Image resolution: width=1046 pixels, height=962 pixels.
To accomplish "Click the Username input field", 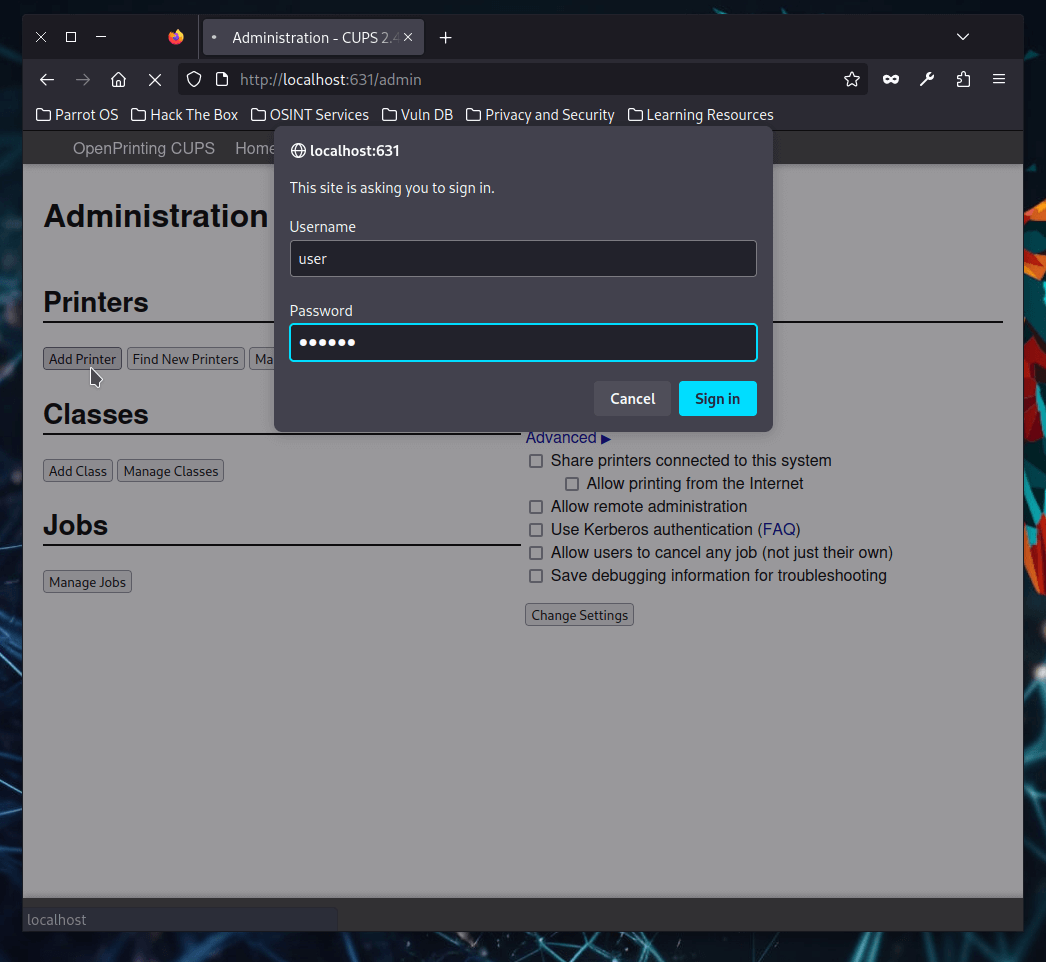I will pos(522,258).
